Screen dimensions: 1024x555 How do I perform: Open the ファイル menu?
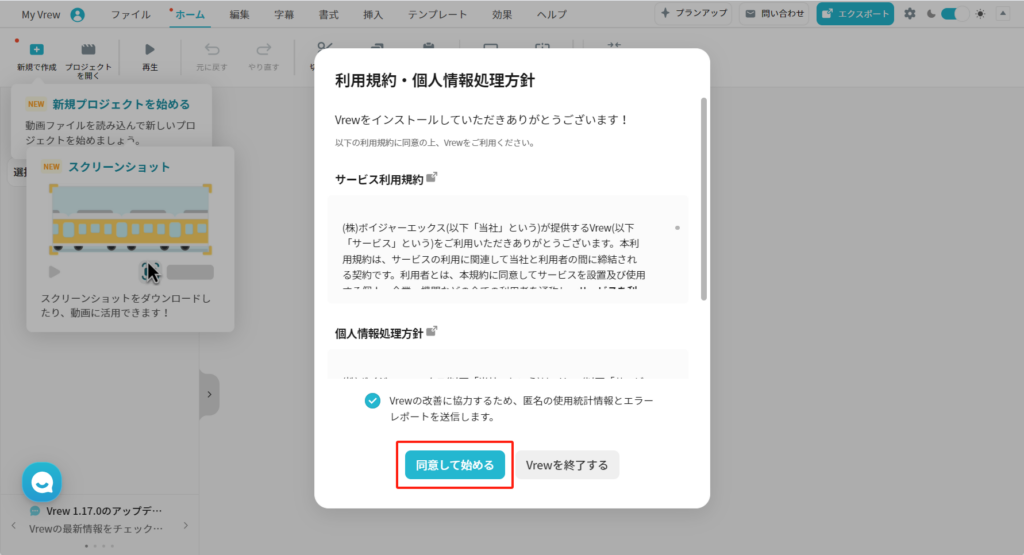point(131,14)
